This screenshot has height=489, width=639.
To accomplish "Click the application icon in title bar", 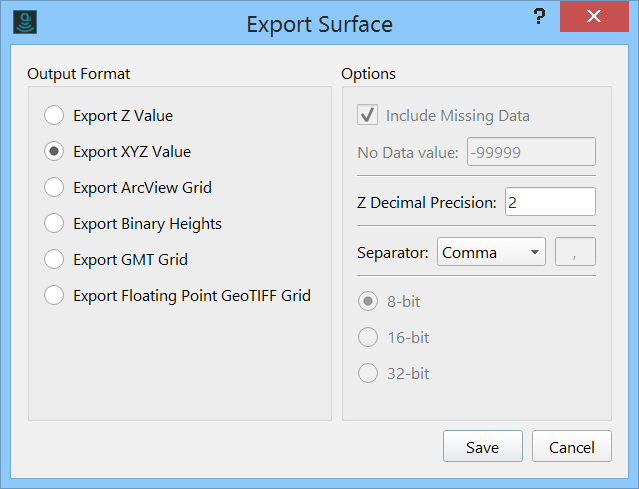I will point(24,21).
